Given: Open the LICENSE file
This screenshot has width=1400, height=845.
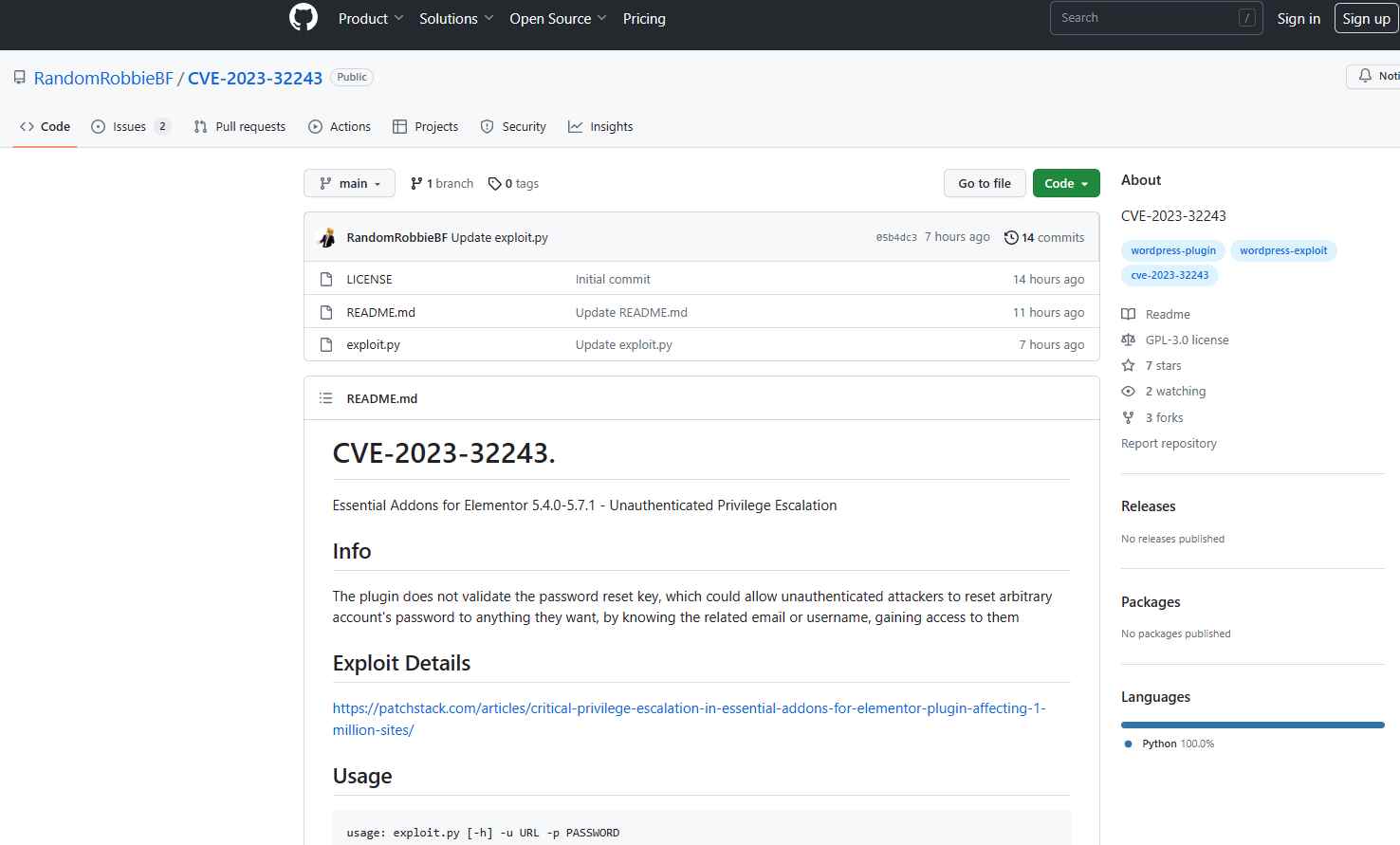Looking at the screenshot, I should (x=369, y=279).
